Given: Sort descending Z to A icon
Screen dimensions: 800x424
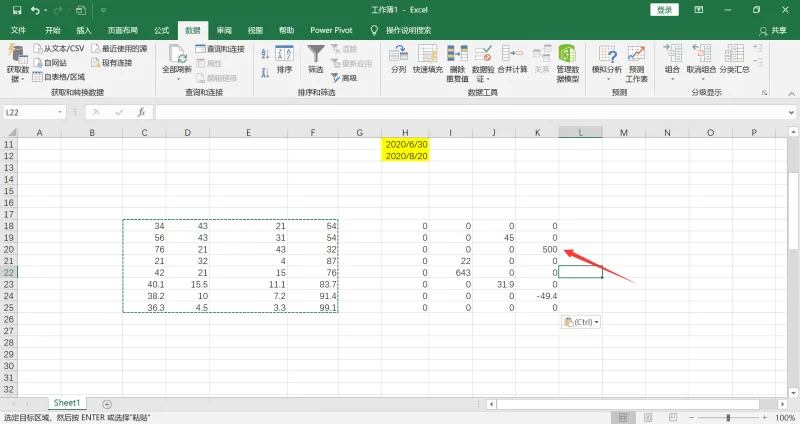Looking at the screenshot, I should click(265, 72).
